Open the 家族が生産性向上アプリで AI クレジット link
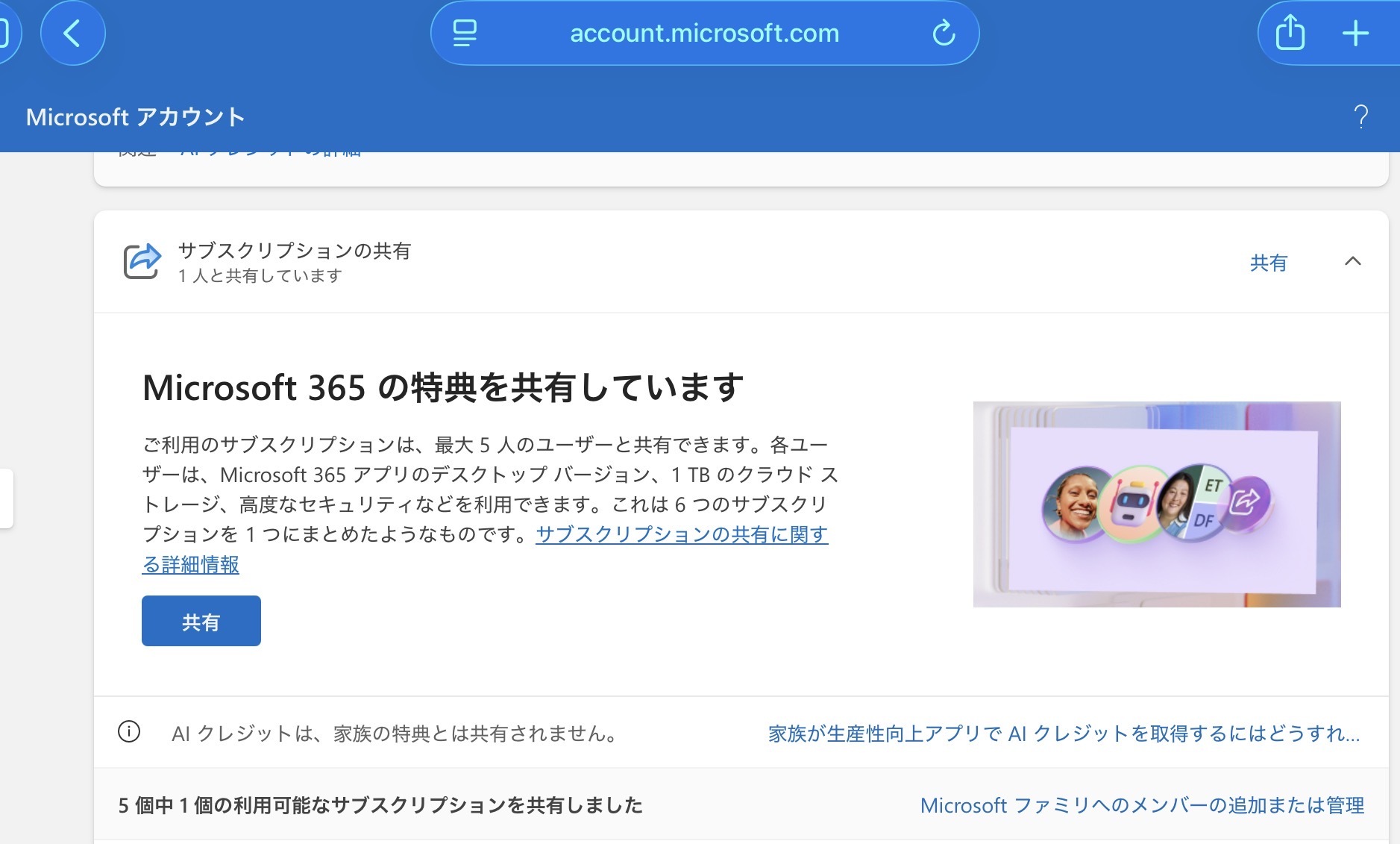1400x844 pixels. 1064,734
